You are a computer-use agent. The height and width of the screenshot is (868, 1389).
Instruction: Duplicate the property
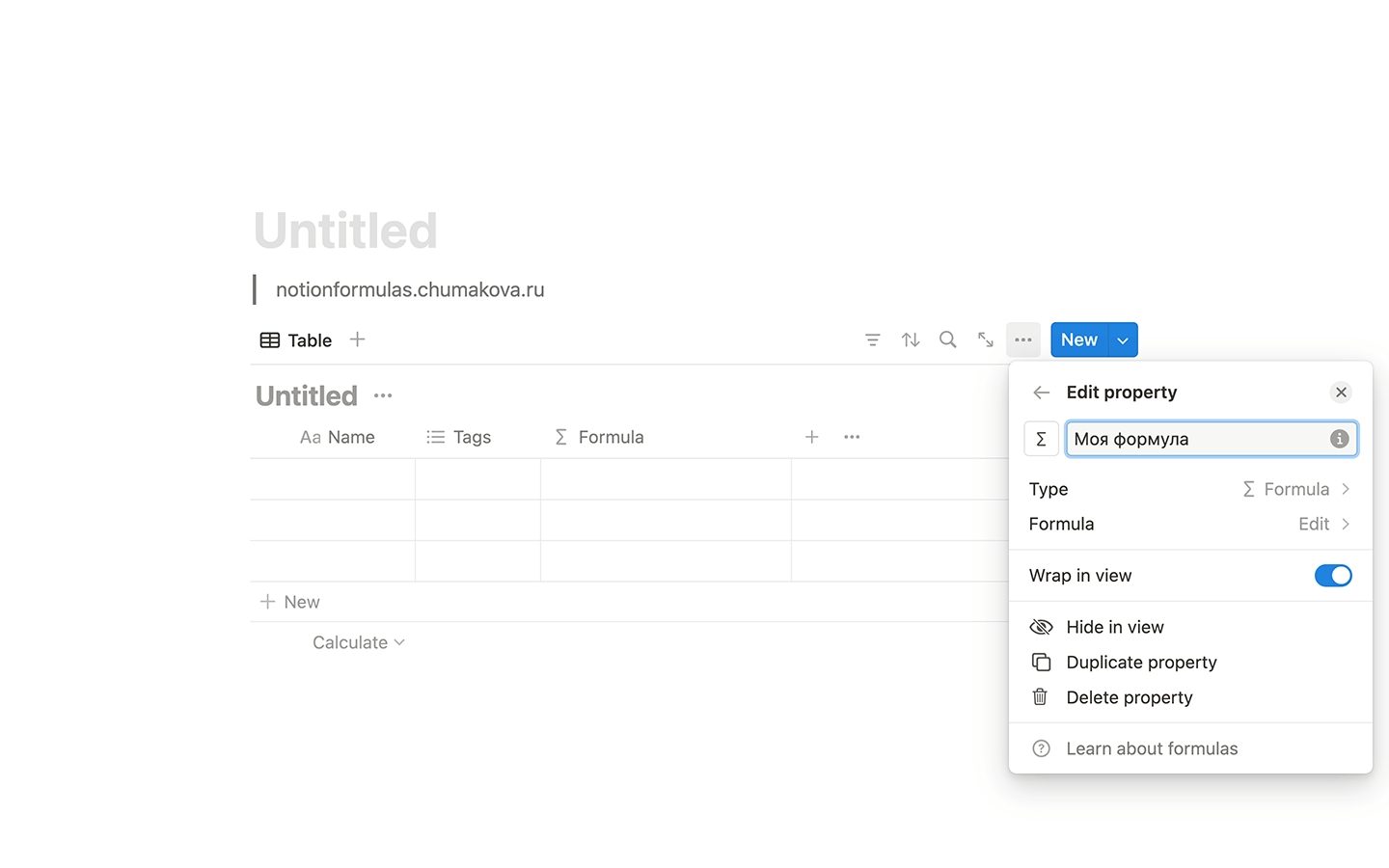tap(1190, 663)
